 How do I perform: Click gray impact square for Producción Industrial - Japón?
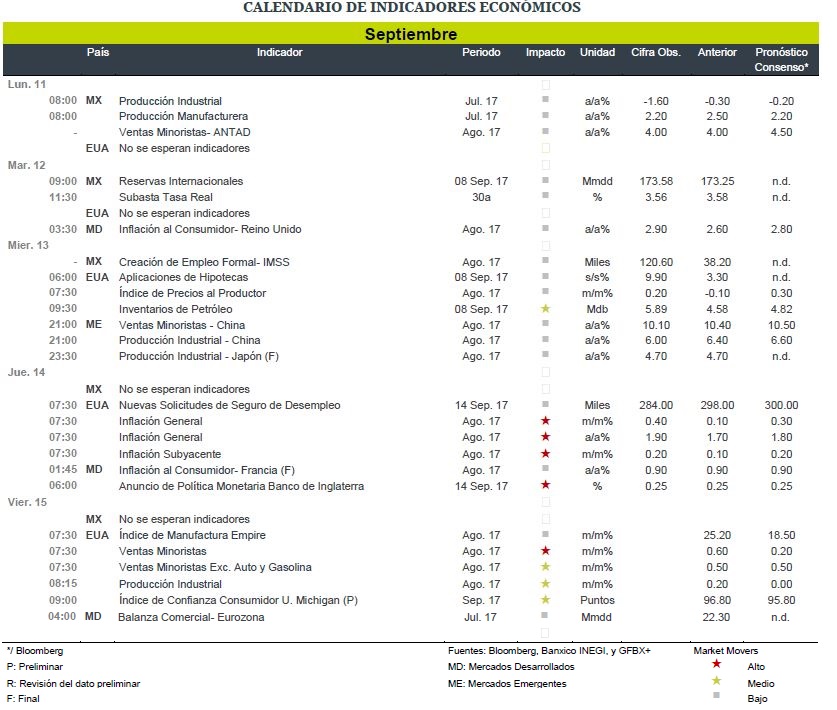(546, 354)
